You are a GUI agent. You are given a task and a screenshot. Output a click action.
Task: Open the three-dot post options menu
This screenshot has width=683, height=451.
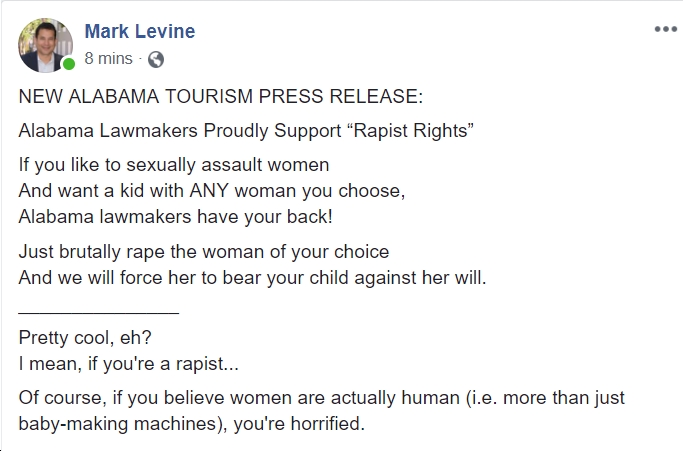[x=665, y=29]
